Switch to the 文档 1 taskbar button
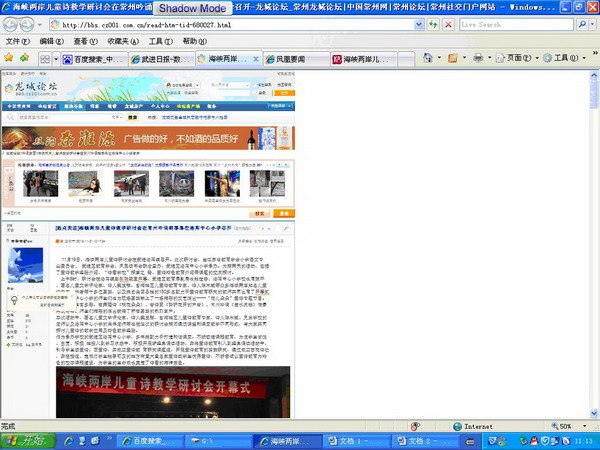 click(x=356, y=442)
